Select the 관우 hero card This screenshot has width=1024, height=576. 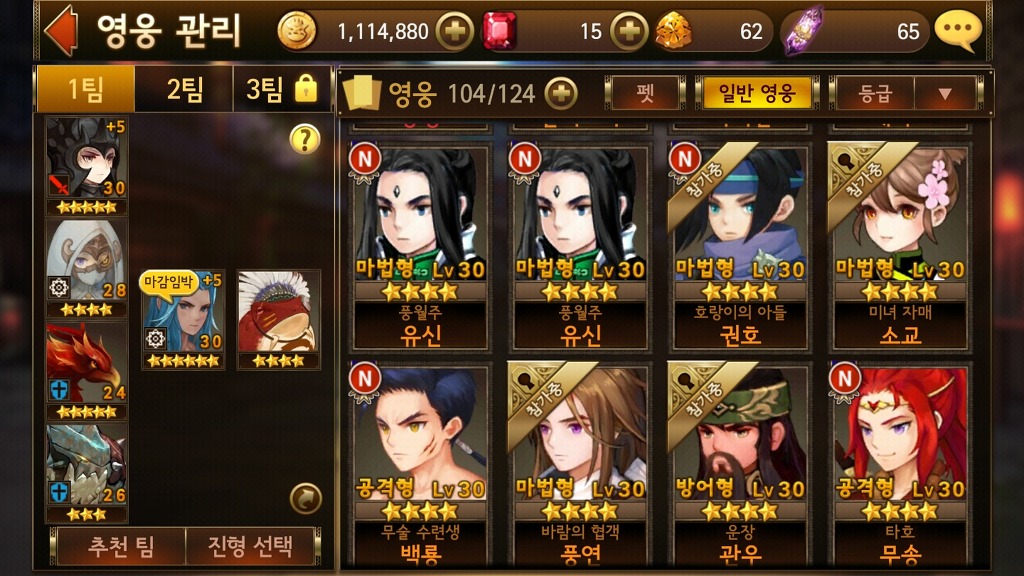tap(740, 464)
